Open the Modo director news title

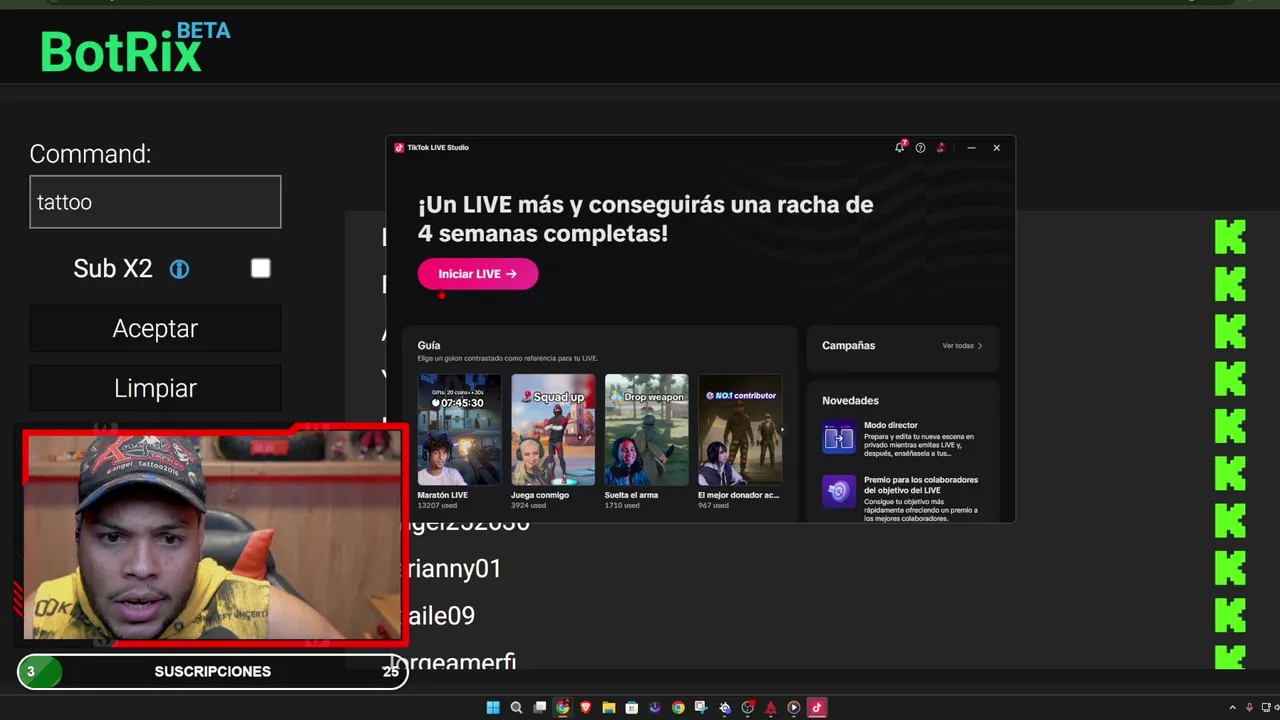pyautogui.click(x=891, y=425)
